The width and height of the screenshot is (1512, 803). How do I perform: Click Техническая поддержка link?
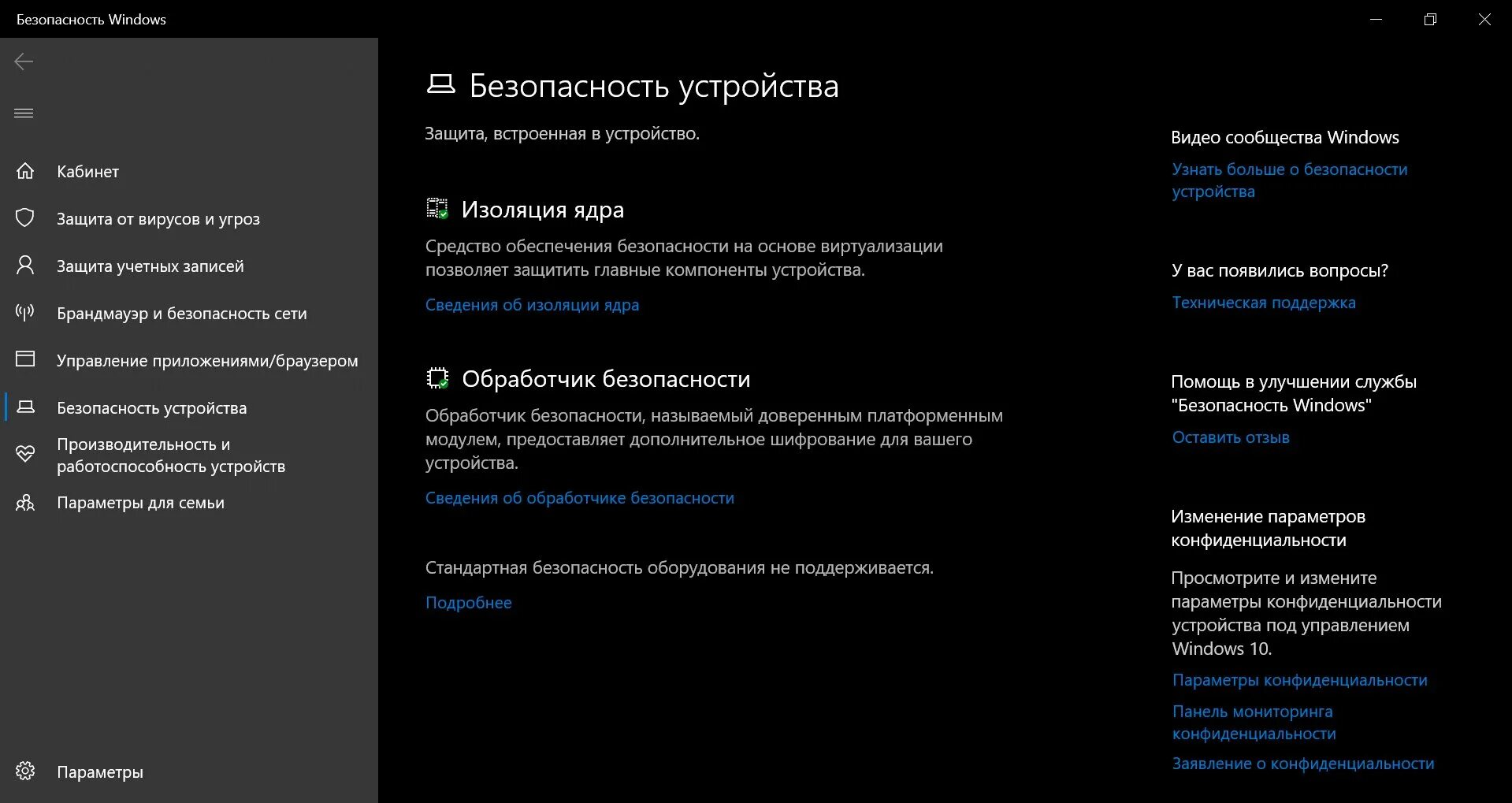[x=1264, y=303]
